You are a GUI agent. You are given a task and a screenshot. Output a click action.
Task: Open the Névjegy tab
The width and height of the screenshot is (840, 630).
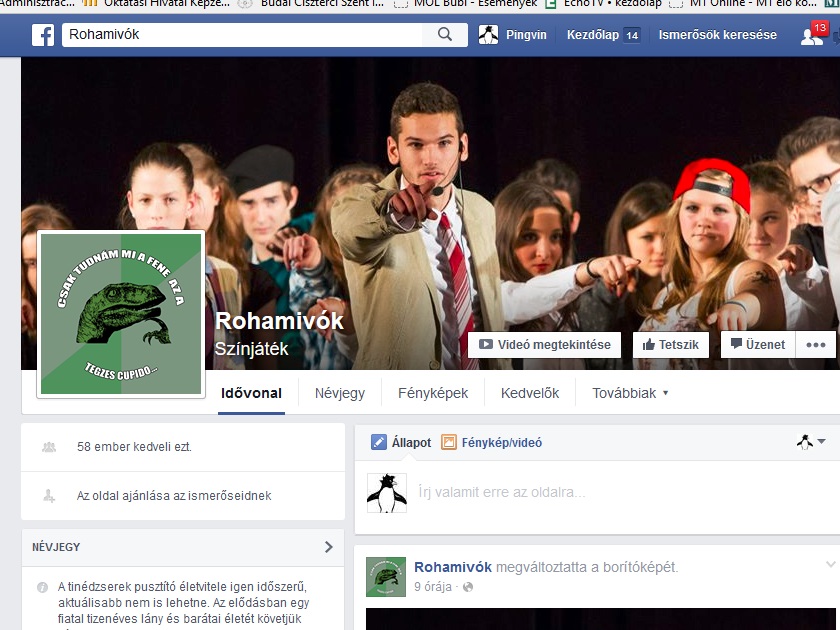(340, 393)
